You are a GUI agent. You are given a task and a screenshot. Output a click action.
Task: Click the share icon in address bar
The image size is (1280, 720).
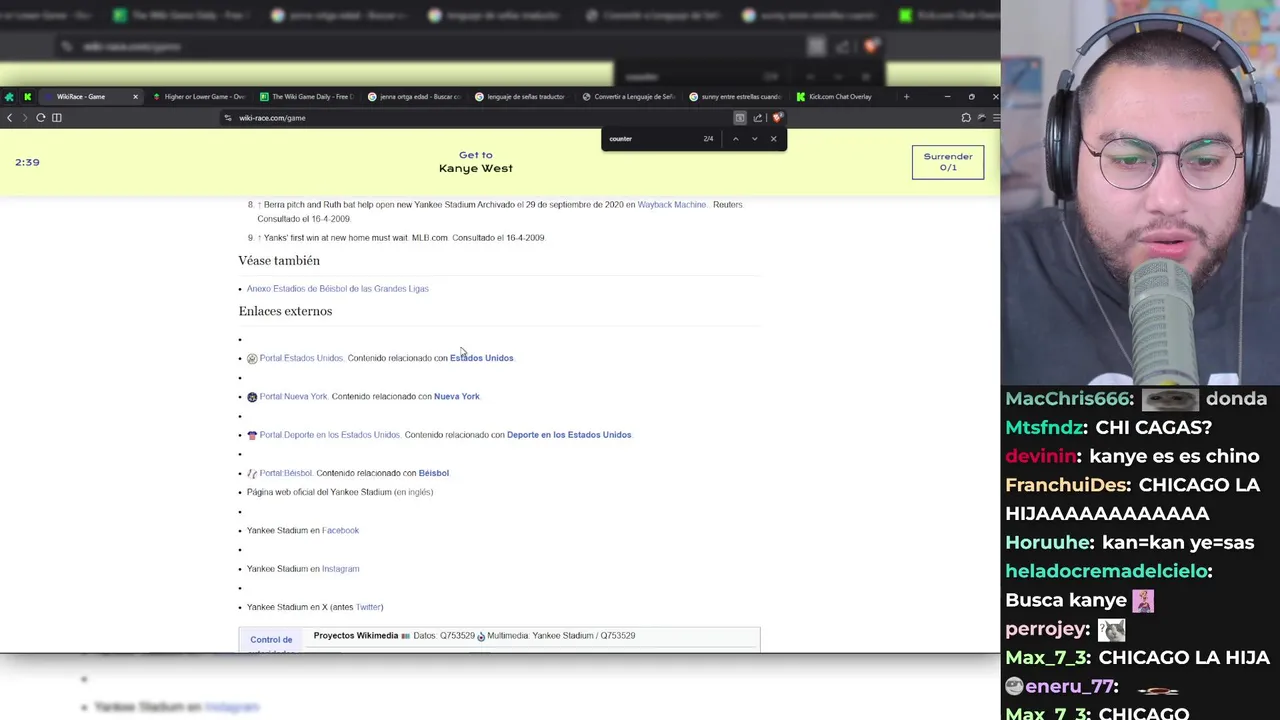coord(758,118)
